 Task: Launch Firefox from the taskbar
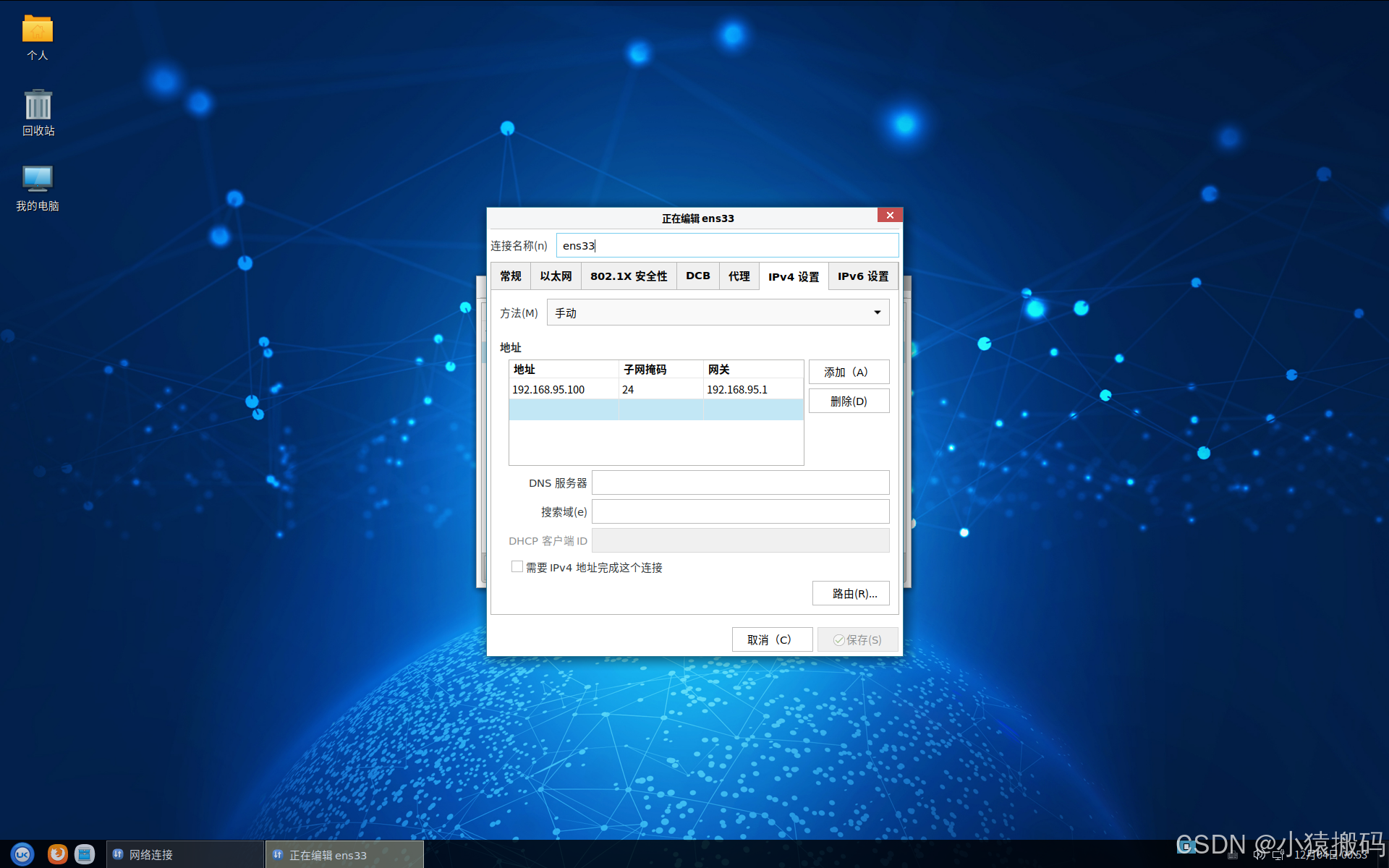pyautogui.click(x=57, y=854)
